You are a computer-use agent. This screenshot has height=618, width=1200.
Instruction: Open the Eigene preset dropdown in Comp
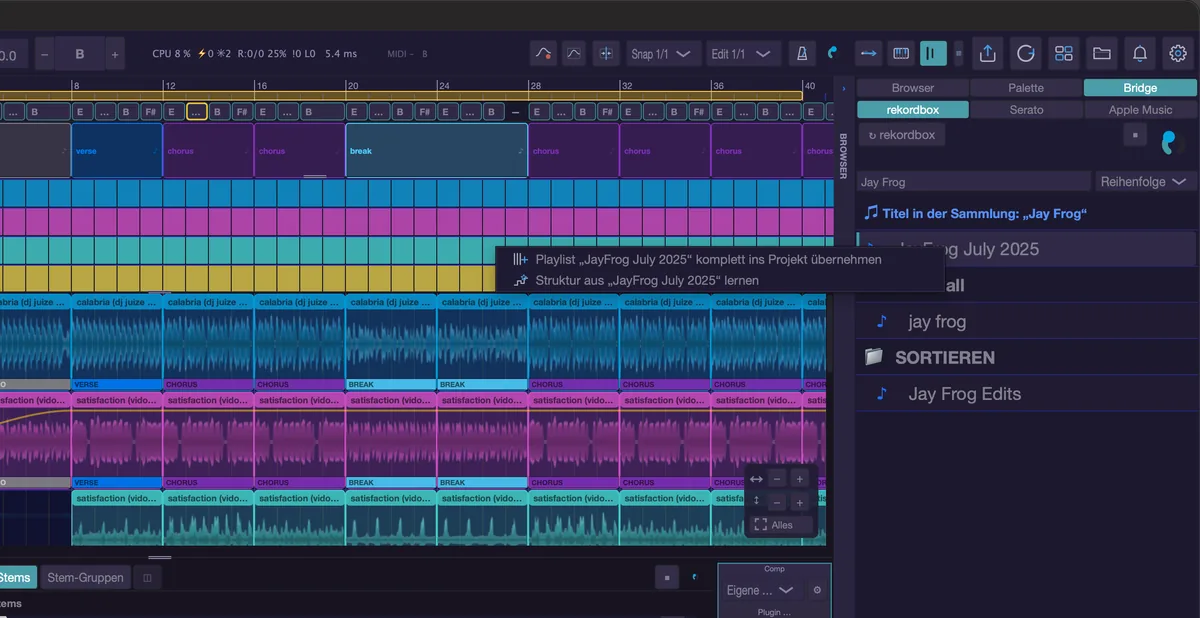[x=760, y=590]
